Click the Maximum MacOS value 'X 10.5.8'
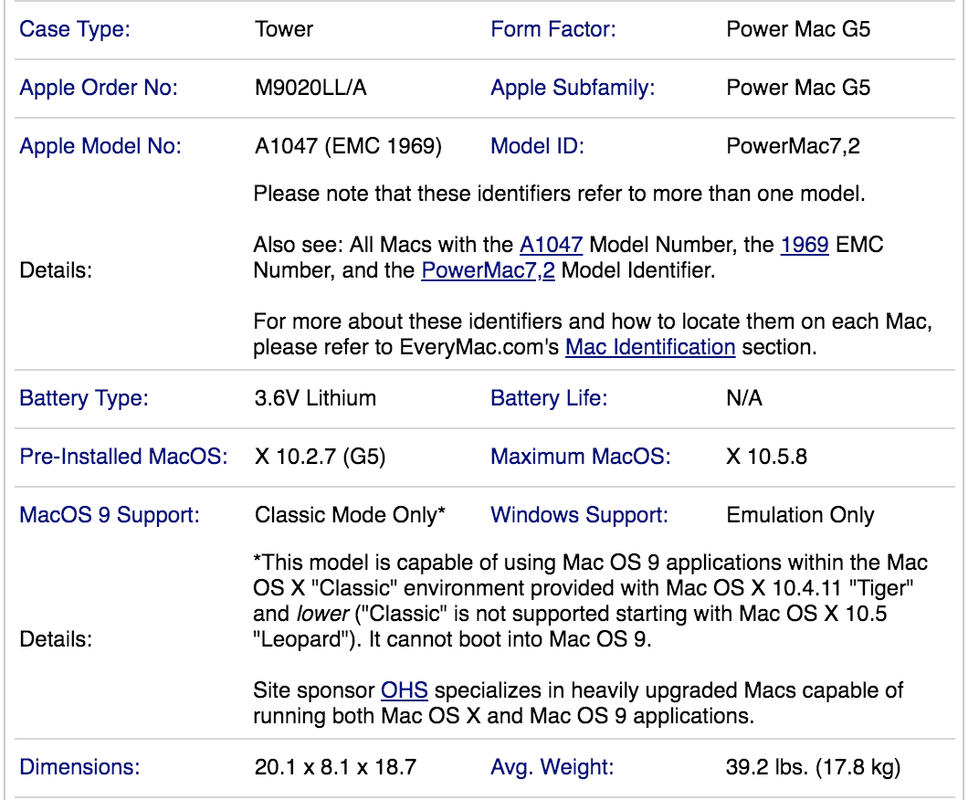Viewport: 968px width, 800px height. tap(767, 457)
